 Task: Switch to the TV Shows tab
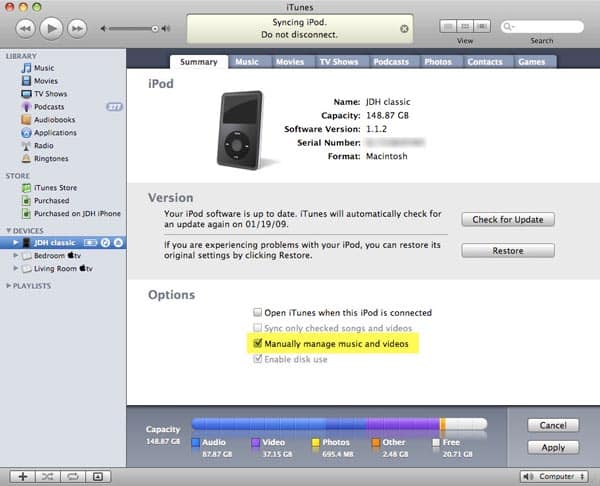tap(339, 62)
